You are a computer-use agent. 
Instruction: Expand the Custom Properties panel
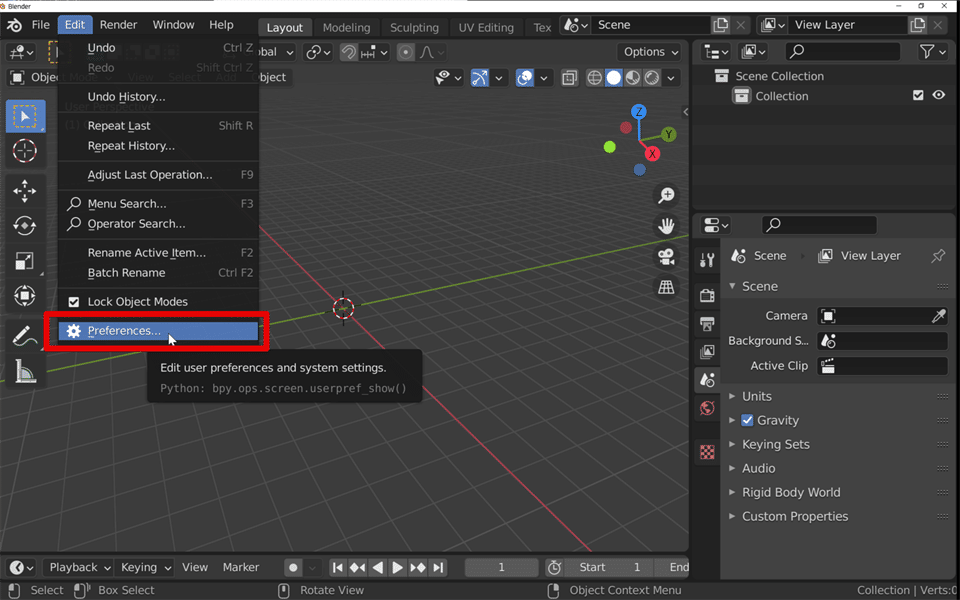point(794,516)
